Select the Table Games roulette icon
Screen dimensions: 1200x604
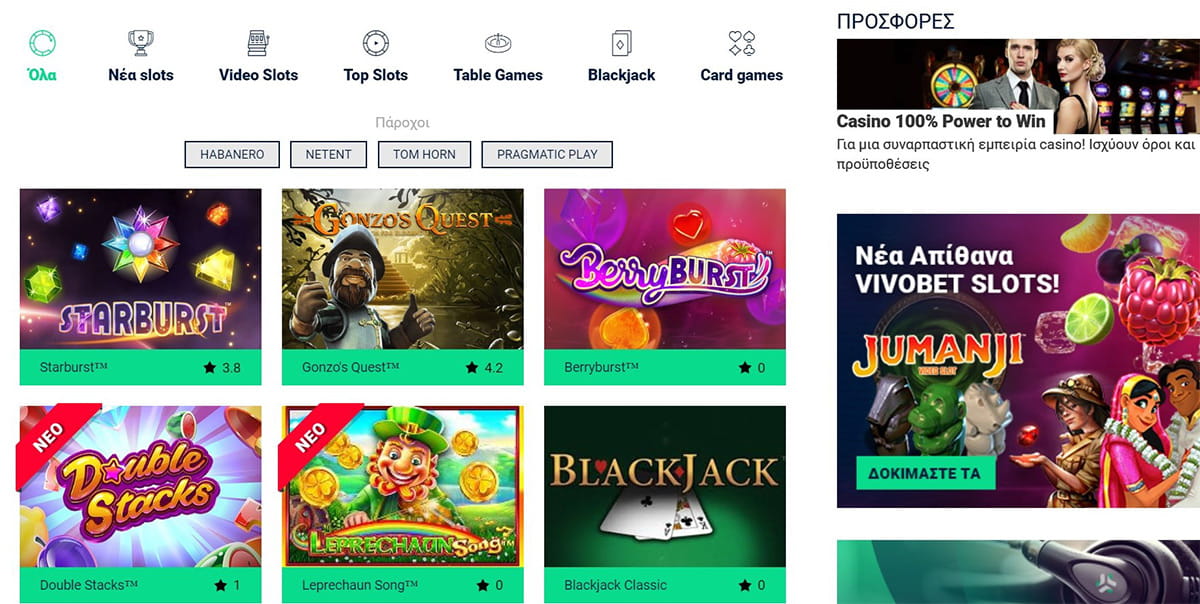tap(498, 43)
